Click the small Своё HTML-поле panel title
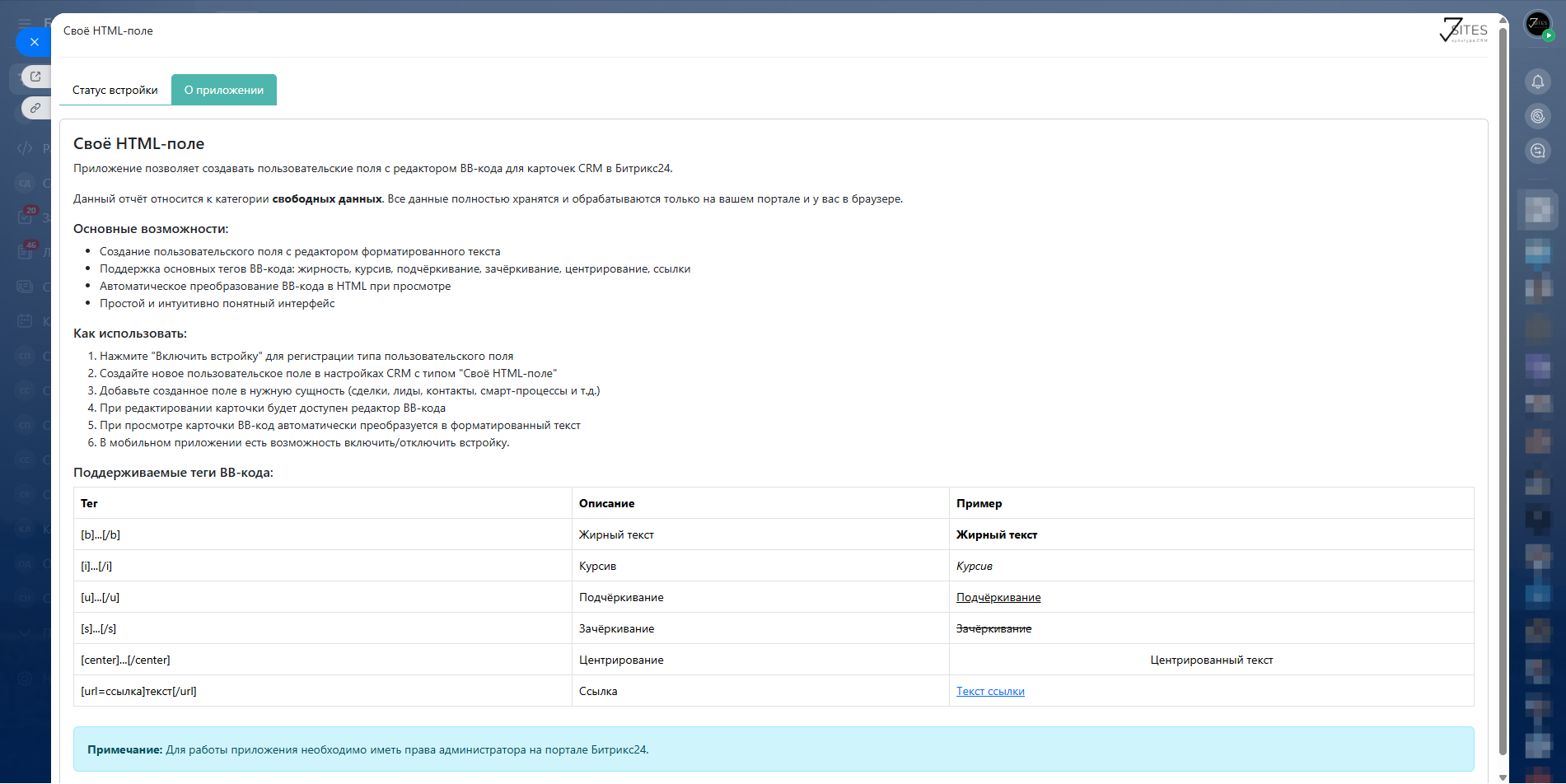The width and height of the screenshot is (1566, 784). (108, 30)
